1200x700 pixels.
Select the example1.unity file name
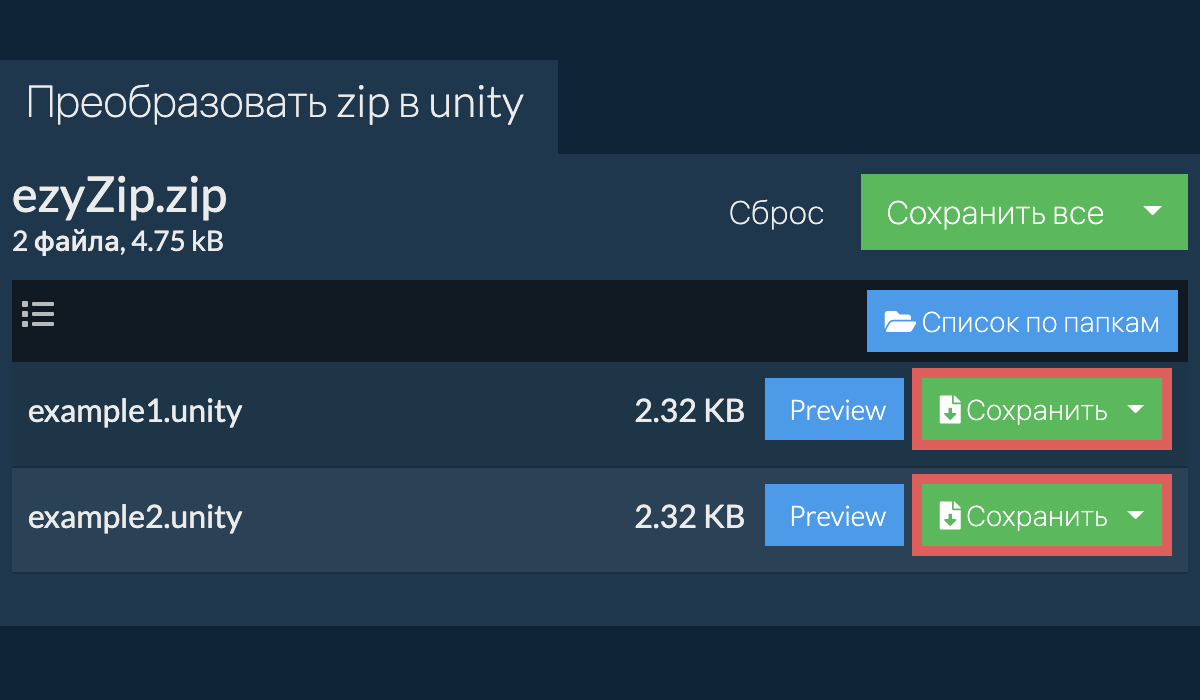pyautogui.click(x=135, y=411)
